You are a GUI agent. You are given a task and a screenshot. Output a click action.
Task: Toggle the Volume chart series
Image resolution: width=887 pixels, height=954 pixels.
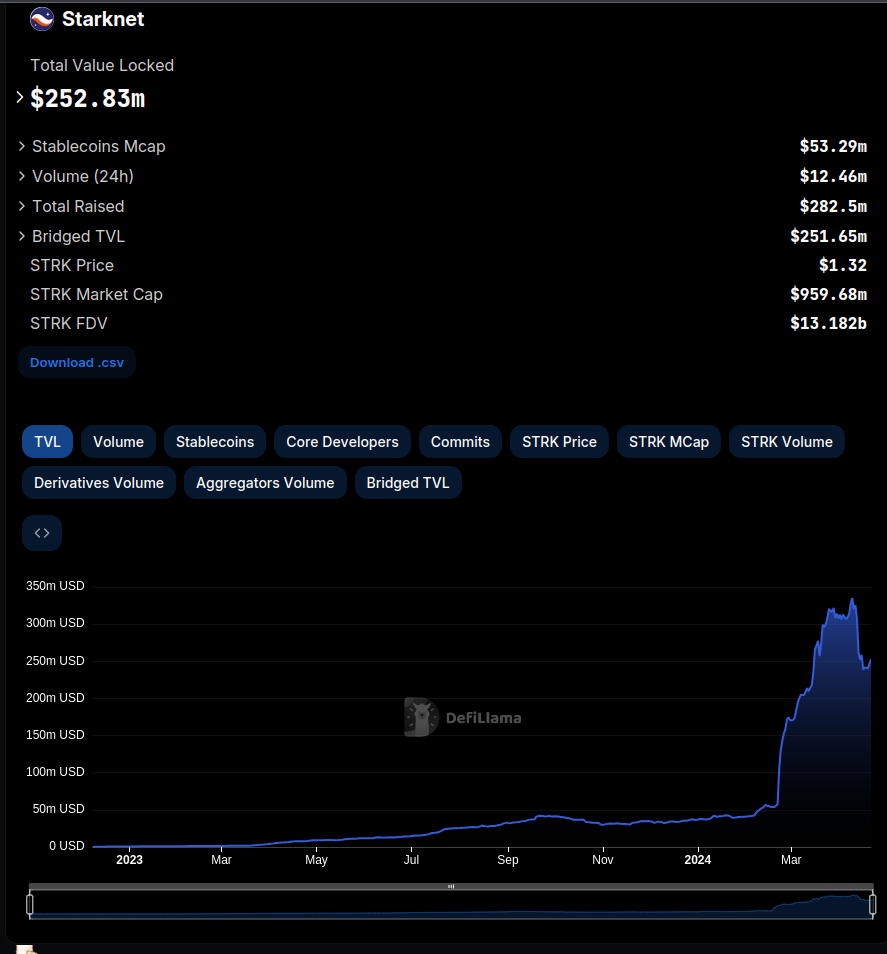pos(118,442)
